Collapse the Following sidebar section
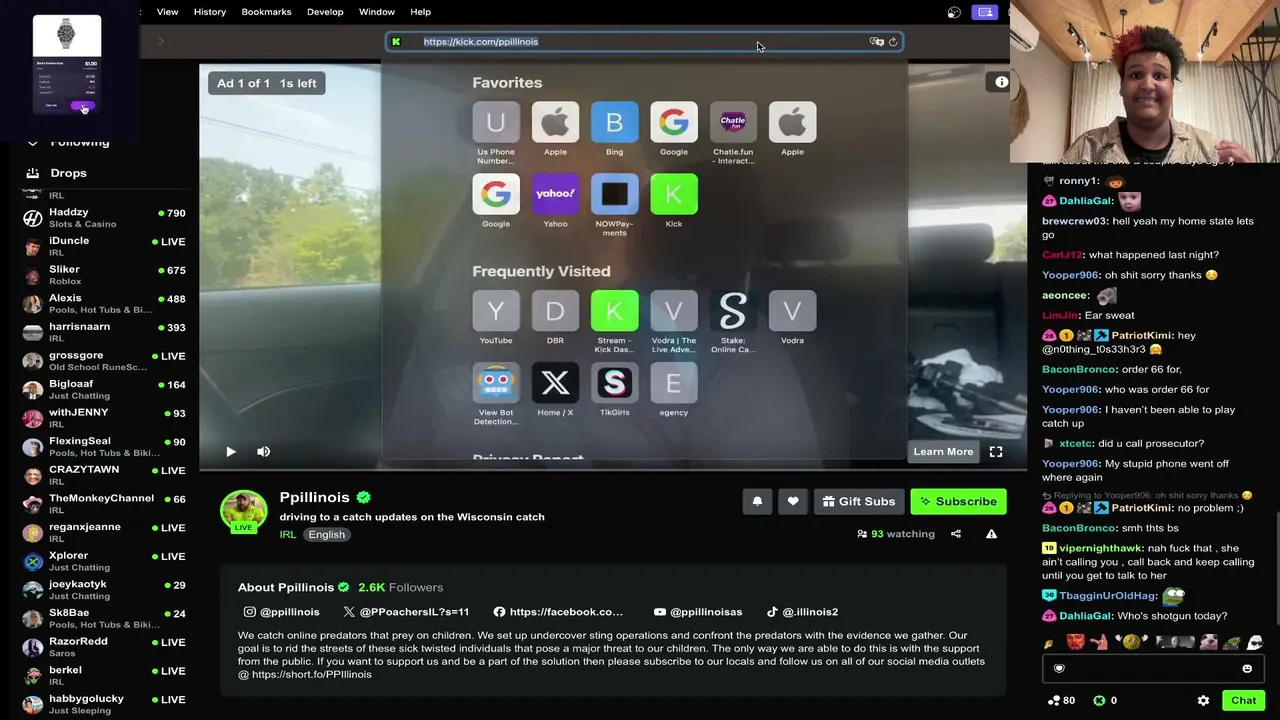The width and height of the screenshot is (1280, 720). coord(32,143)
